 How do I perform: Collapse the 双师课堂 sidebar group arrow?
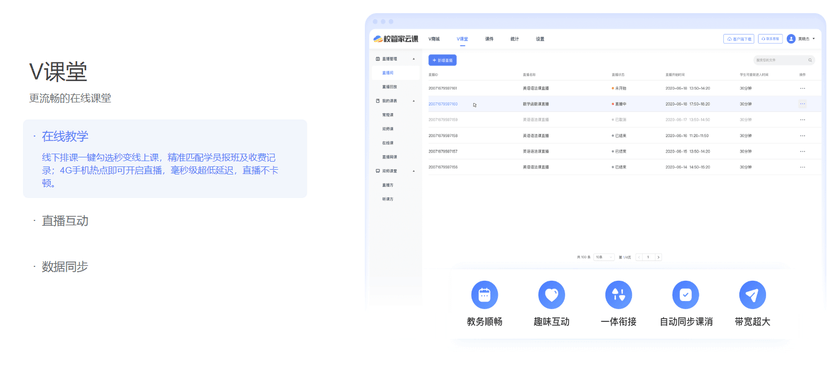[x=413, y=171]
